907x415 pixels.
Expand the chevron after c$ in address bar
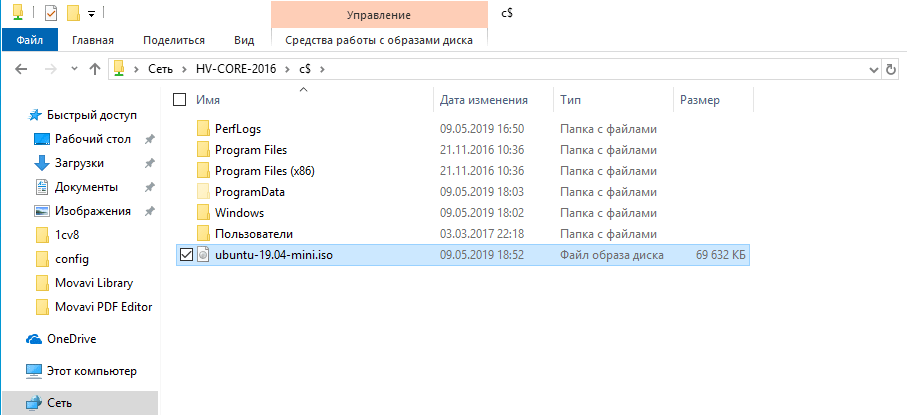[x=323, y=69]
